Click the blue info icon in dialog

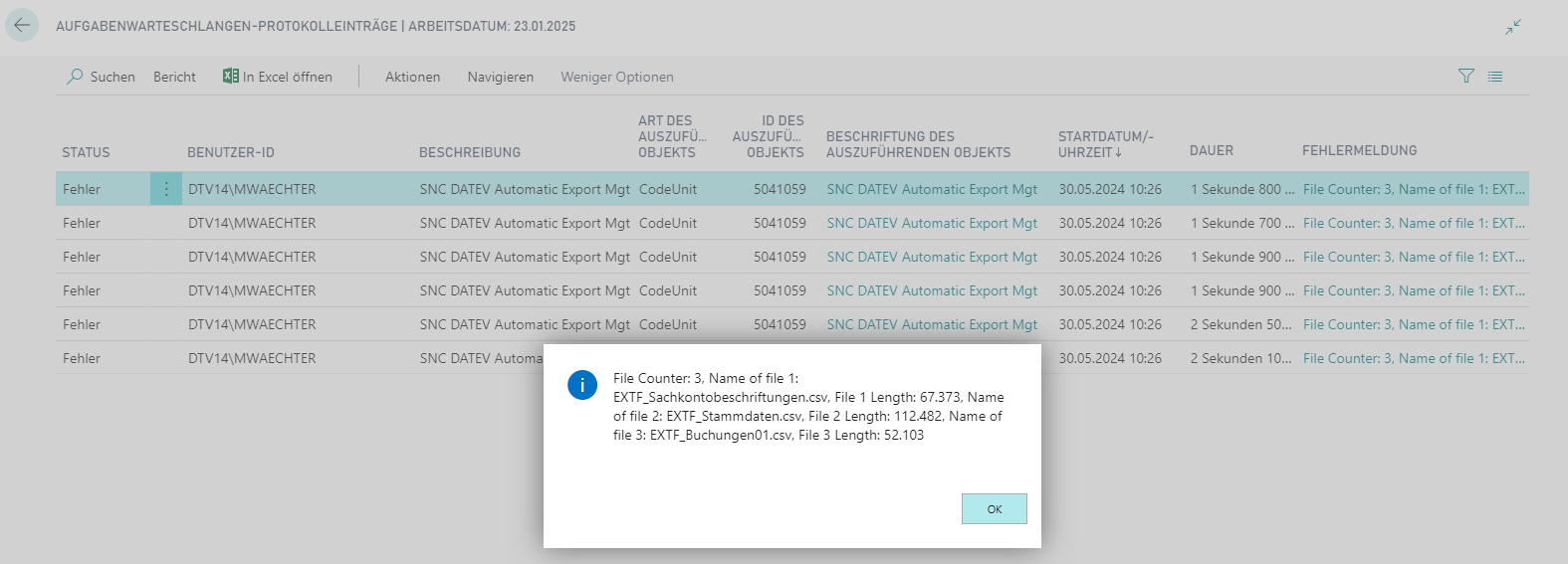(582, 384)
